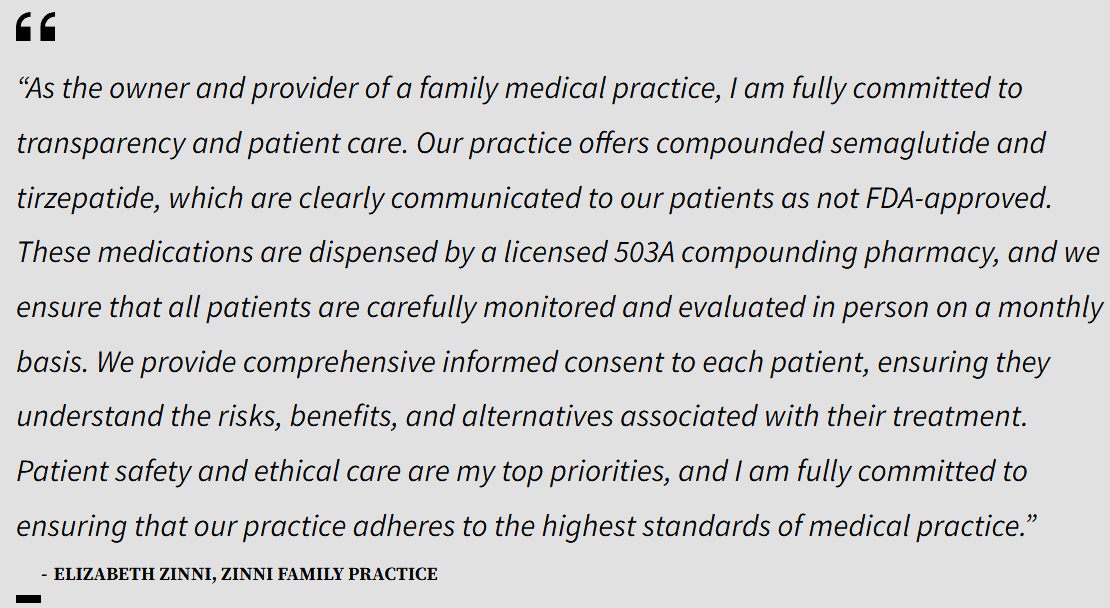
Task: Click the word "transparency" in the quote
Action: click(101, 143)
